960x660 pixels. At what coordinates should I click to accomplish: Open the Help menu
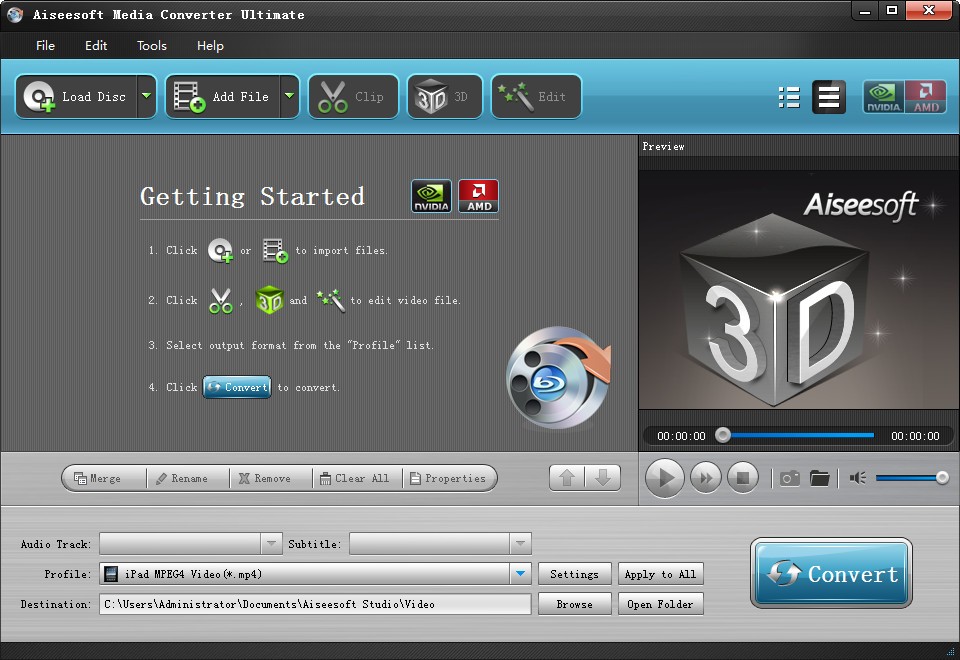tap(210, 46)
